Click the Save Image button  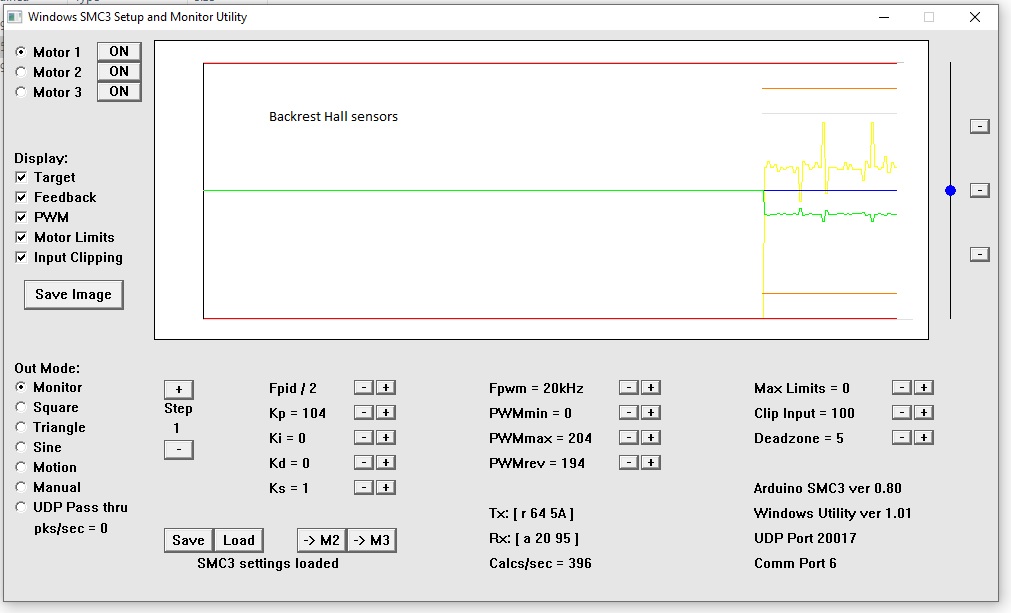tap(73, 295)
